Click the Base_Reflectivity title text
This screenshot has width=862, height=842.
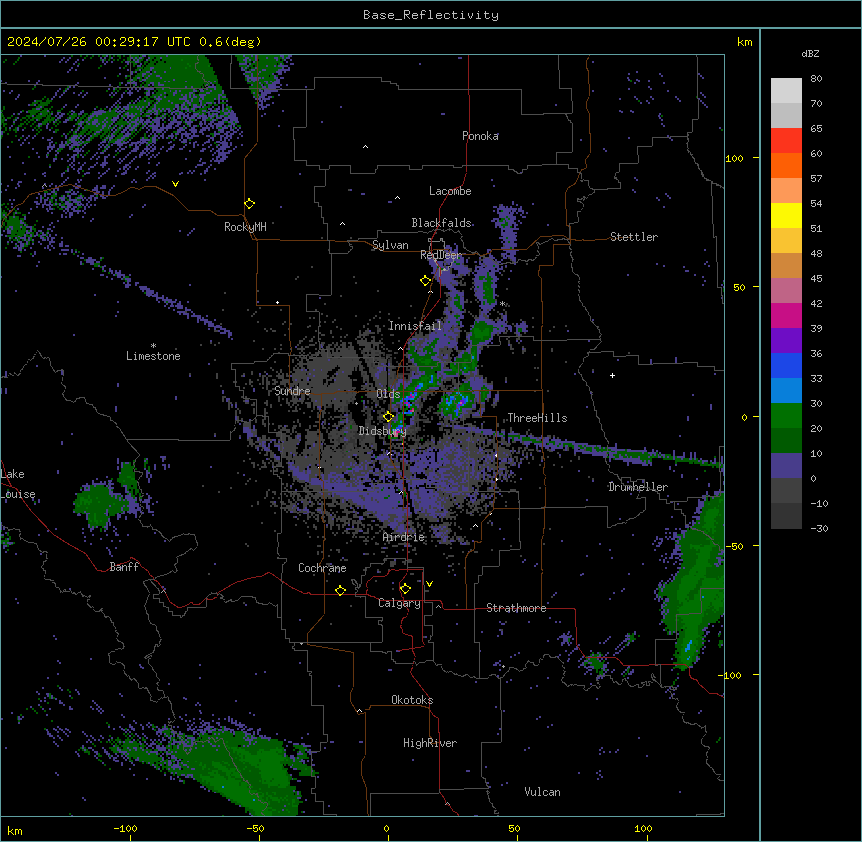[x=431, y=15]
